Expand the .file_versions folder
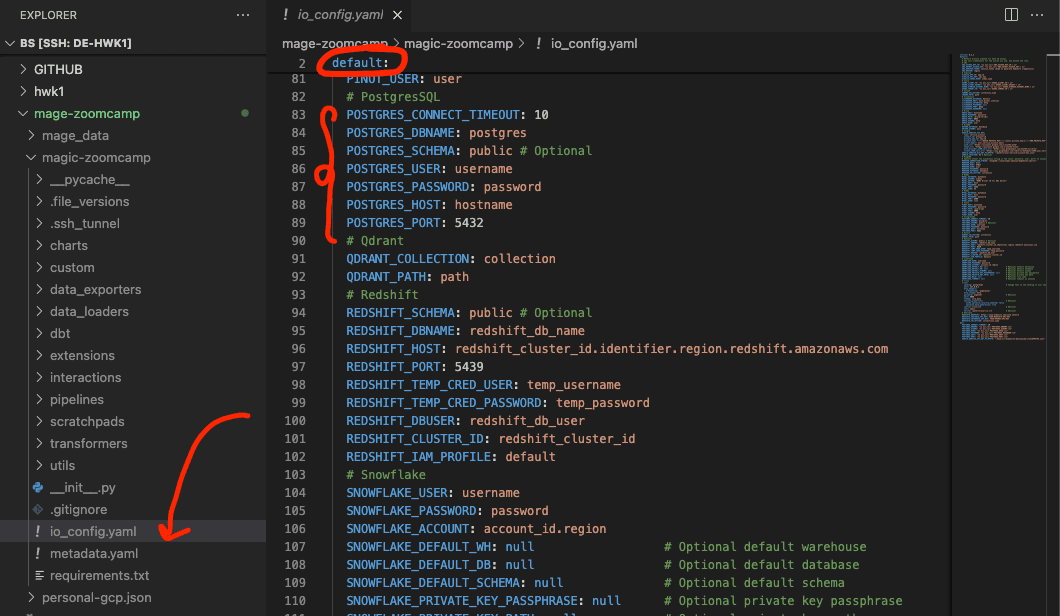Viewport: 1060px width, 616px height. click(x=39, y=202)
